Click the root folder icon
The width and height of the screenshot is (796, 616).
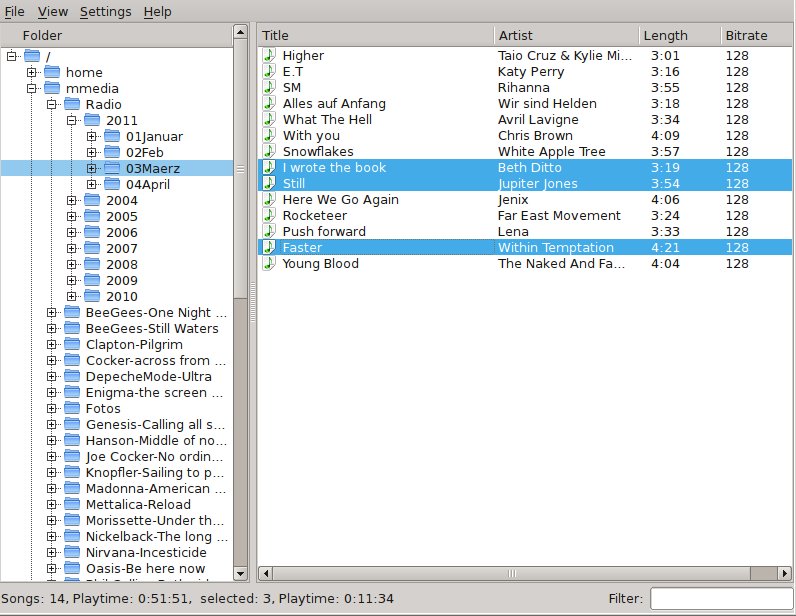click(x=32, y=55)
